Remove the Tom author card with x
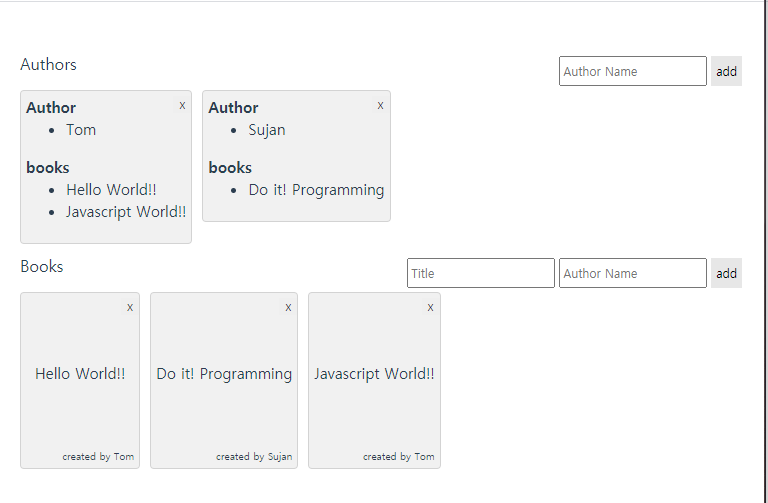The height and width of the screenshot is (503, 768). tap(182, 105)
